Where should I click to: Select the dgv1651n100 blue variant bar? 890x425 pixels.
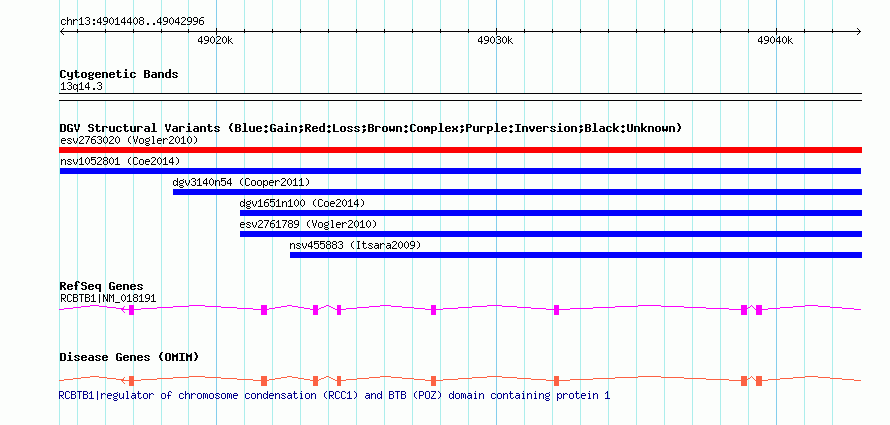(x=551, y=213)
